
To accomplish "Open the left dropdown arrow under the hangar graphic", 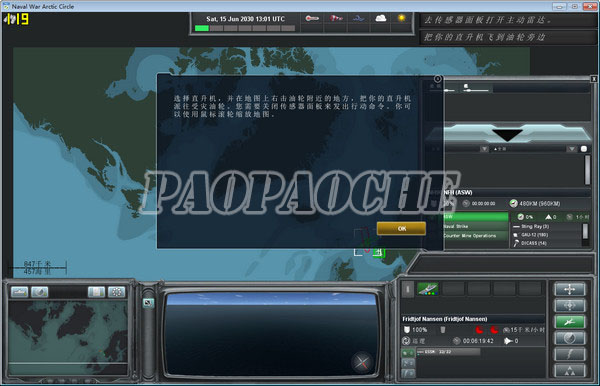I will [484, 149].
